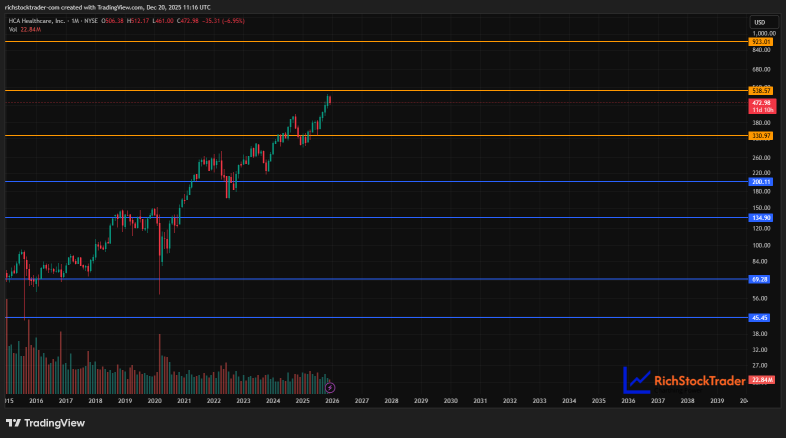This screenshot has height=438, width=786.
Task: Click the 2039 label on time axis
Action: coord(717,401)
